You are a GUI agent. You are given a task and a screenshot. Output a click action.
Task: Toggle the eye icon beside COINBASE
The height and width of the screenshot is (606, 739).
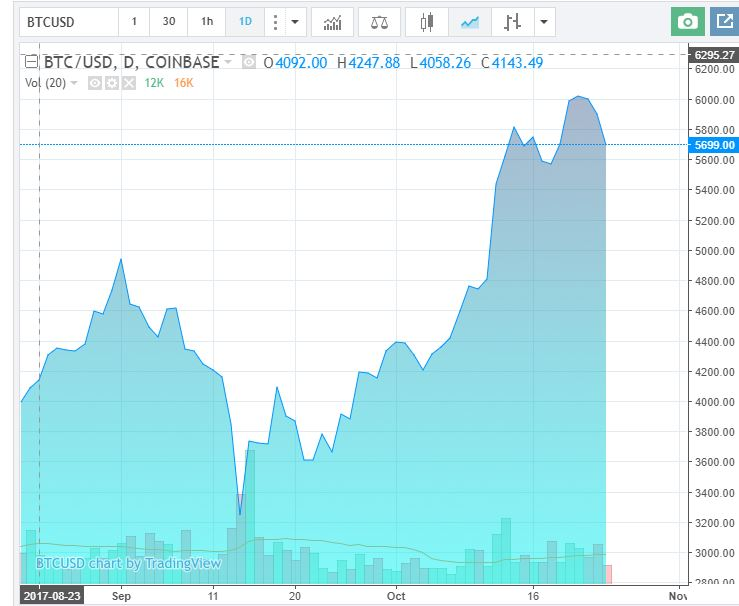click(x=249, y=62)
